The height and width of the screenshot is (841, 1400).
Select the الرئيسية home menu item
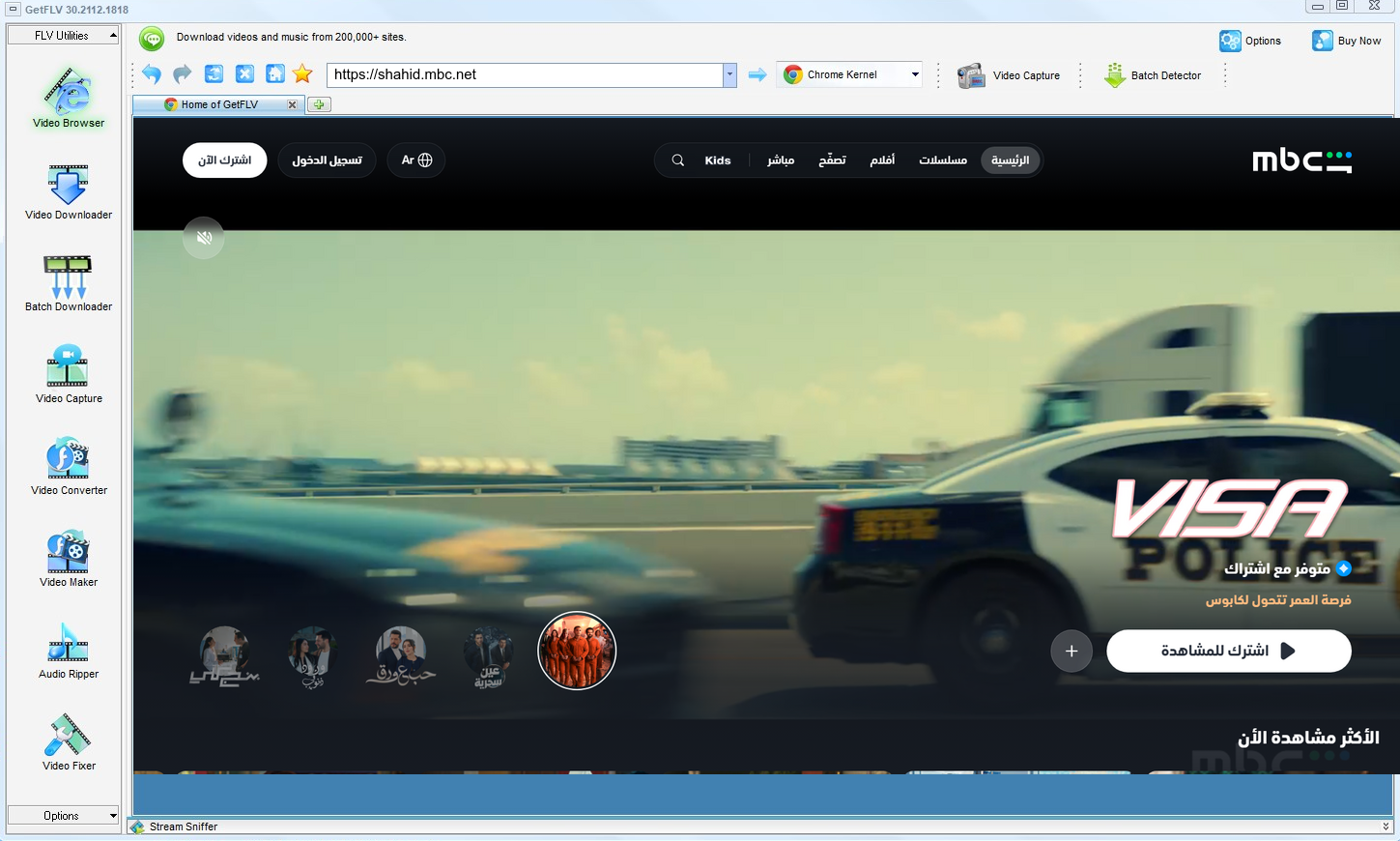tap(1011, 160)
